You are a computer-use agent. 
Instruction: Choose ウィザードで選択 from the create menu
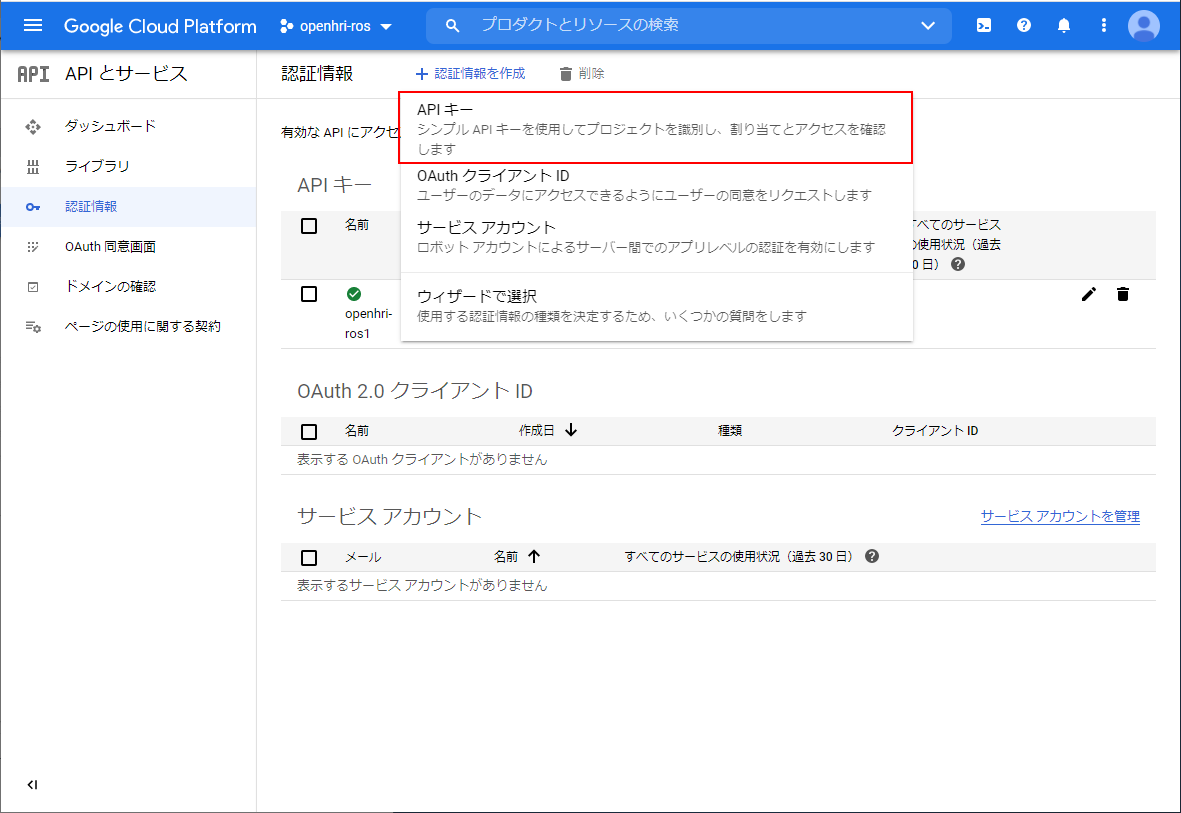[x=657, y=305]
